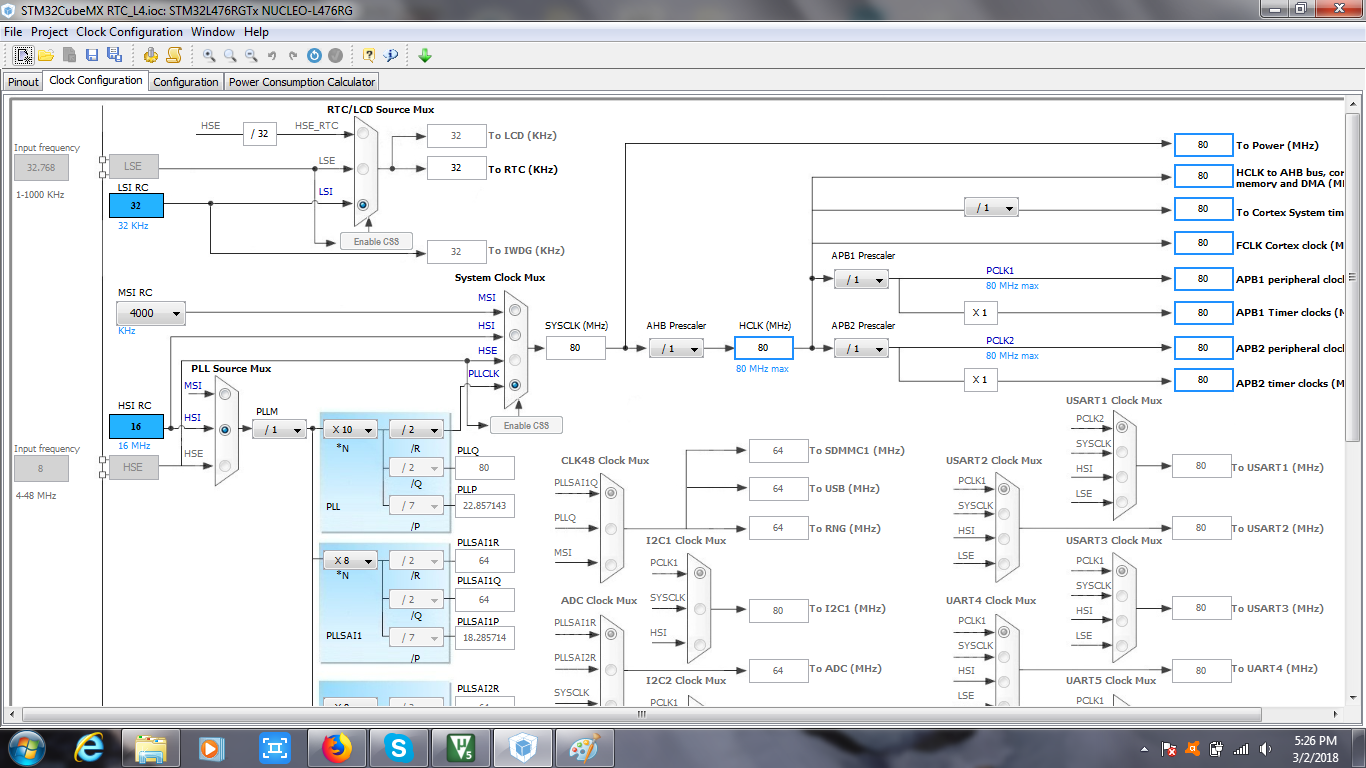This screenshot has width=1366, height=768.
Task: Open Windows Explorer folder taskbar icon
Action: pyautogui.click(x=151, y=748)
